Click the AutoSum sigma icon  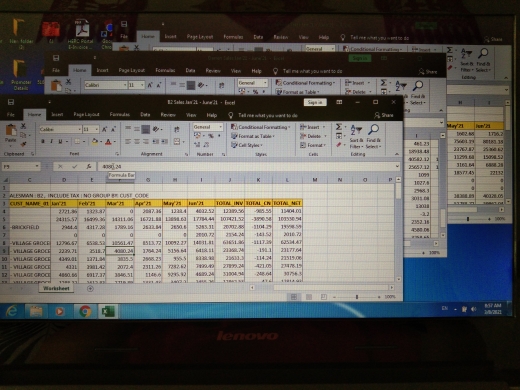click(x=339, y=127)
